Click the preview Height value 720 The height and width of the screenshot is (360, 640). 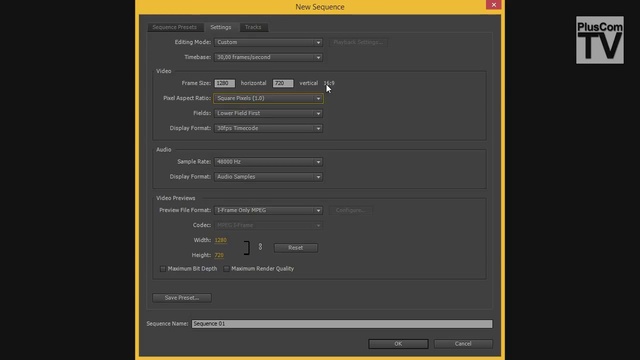tap(219, 256)
